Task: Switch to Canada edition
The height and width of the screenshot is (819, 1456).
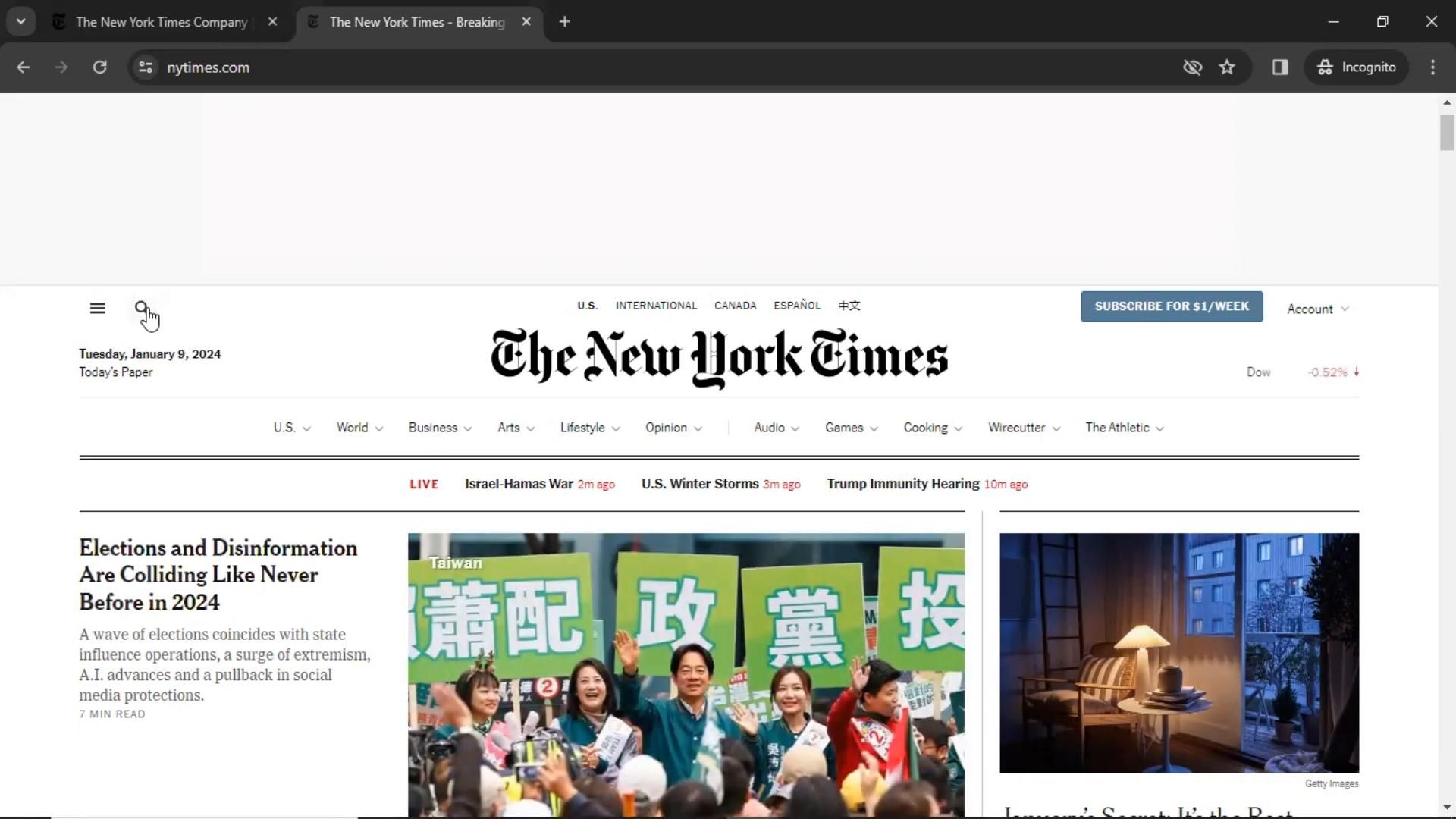Action: 735,306
